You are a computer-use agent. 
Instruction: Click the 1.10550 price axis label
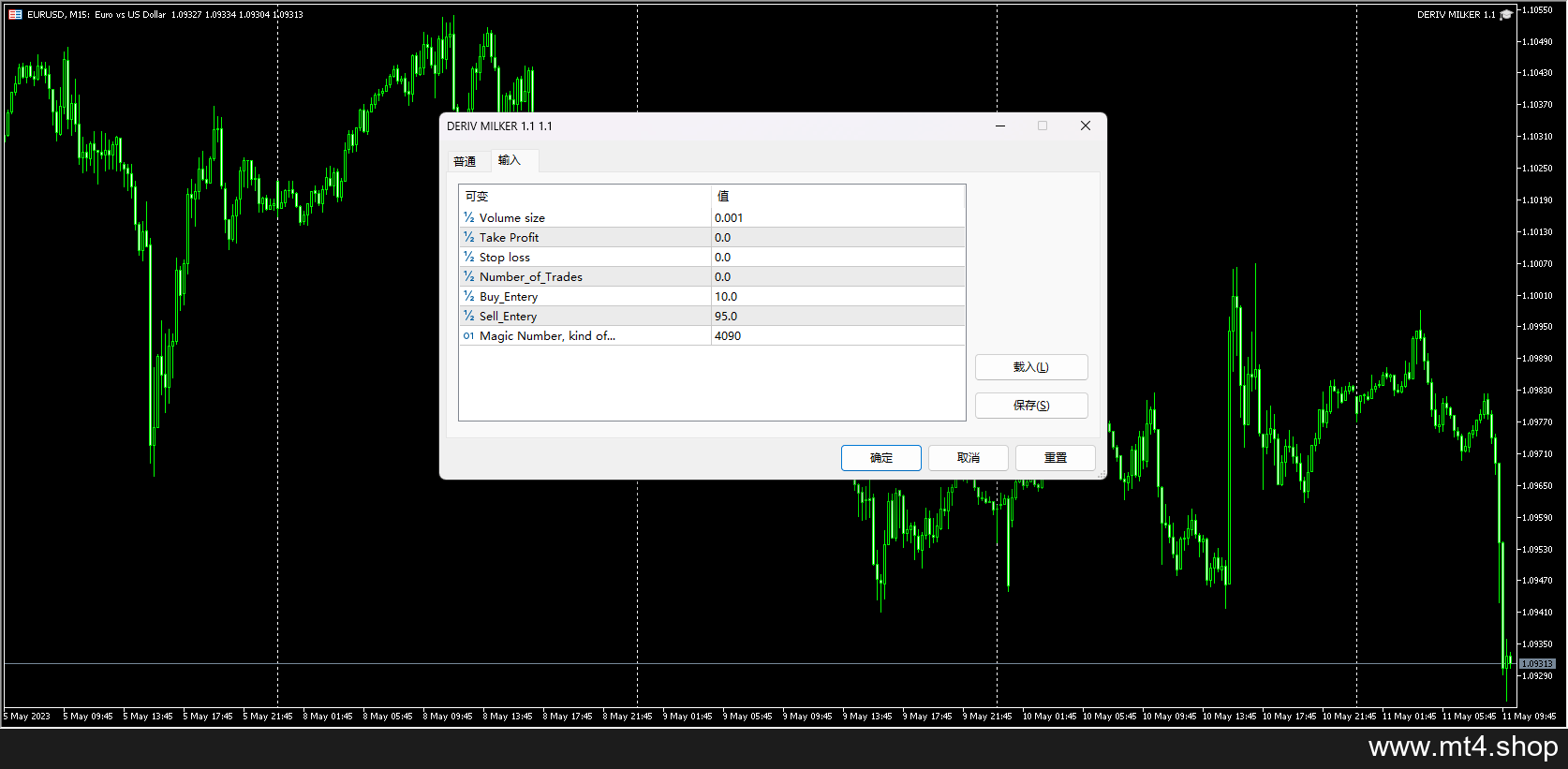point(1538,9)
